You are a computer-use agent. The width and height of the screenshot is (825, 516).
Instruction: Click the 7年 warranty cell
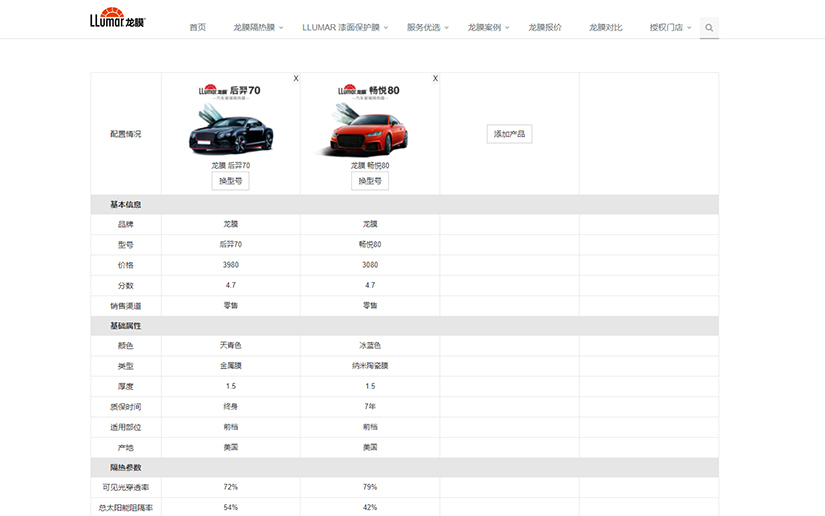point(370,407)
